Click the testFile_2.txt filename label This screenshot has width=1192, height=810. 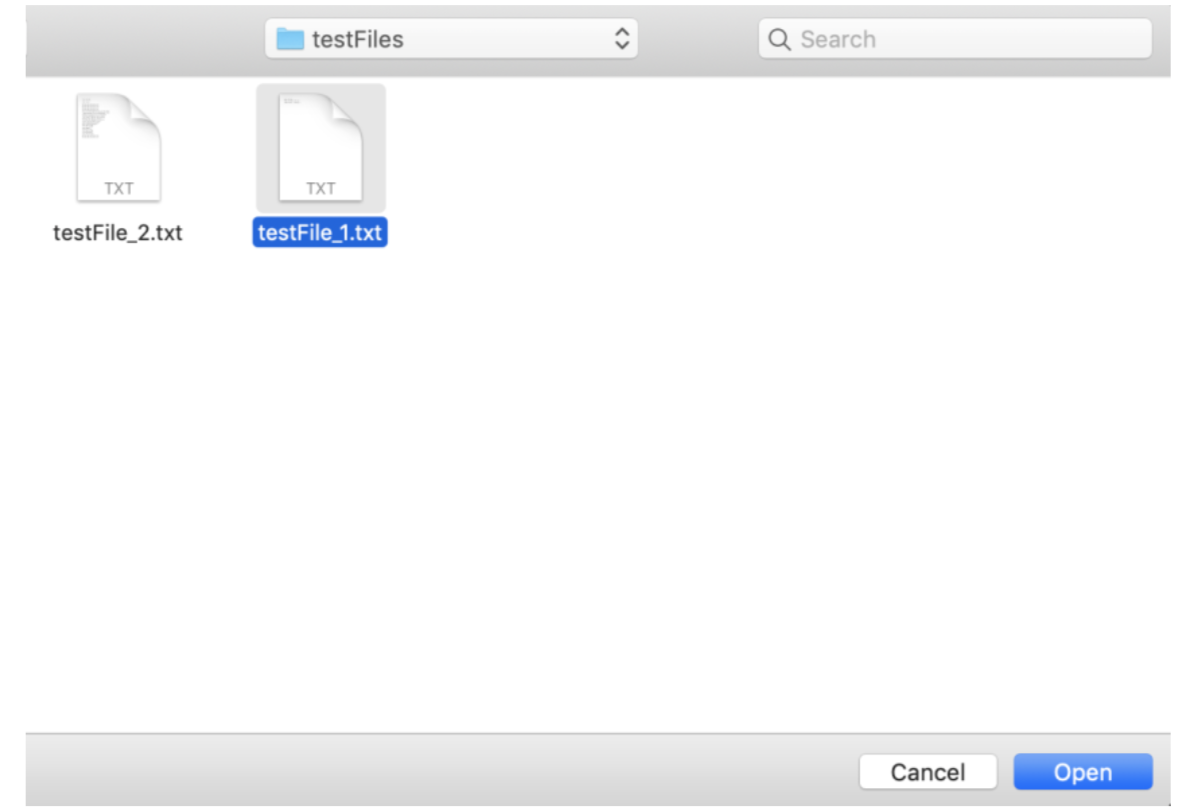(x=118, y=232)
